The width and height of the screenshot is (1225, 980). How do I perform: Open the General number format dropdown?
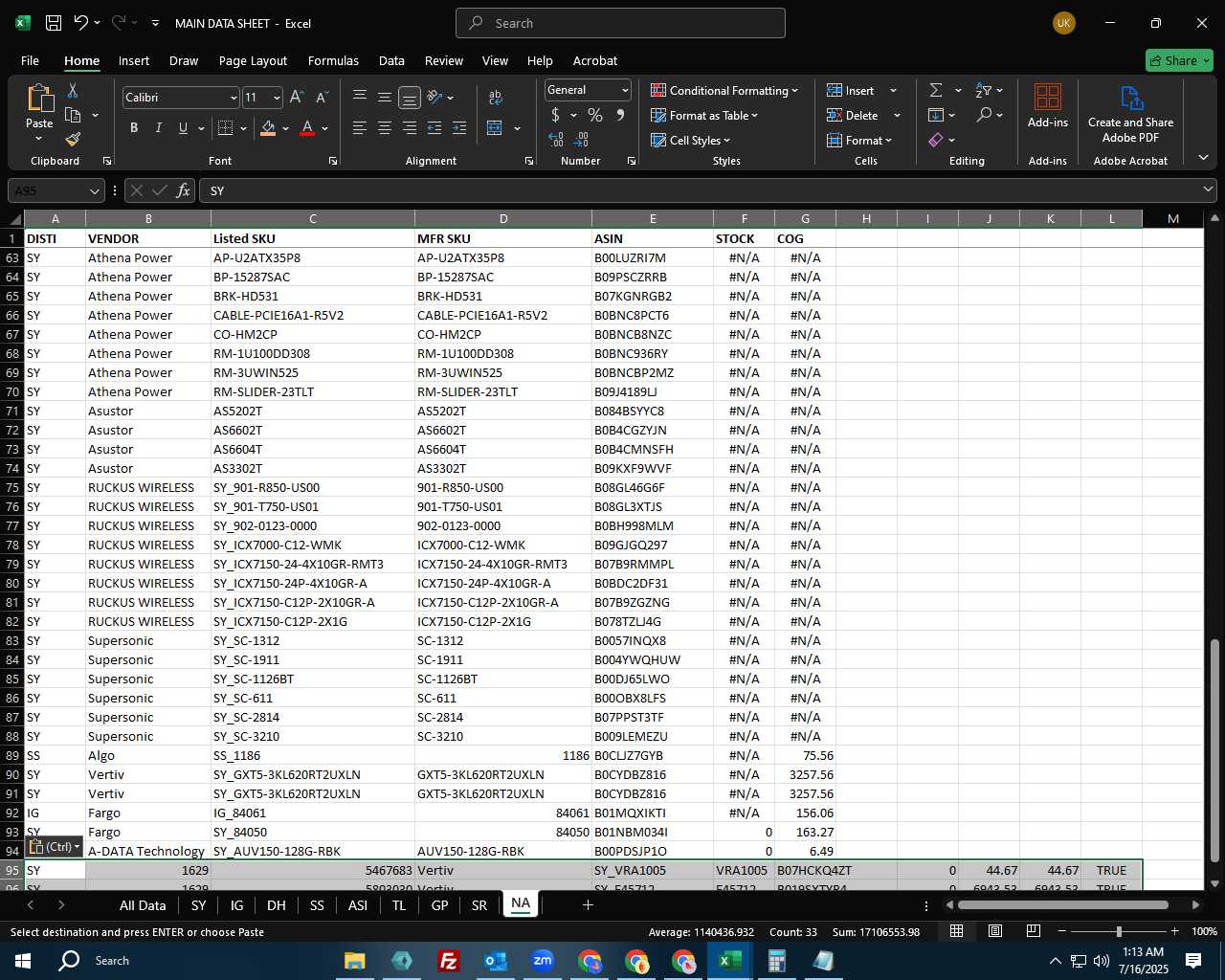click(x=625, y=90)
